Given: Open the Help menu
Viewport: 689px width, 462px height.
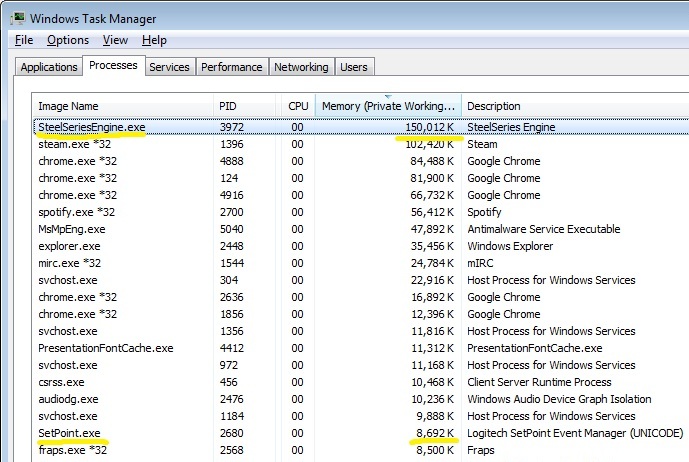Looking at the screenshot, I should [x=154, y=40].
